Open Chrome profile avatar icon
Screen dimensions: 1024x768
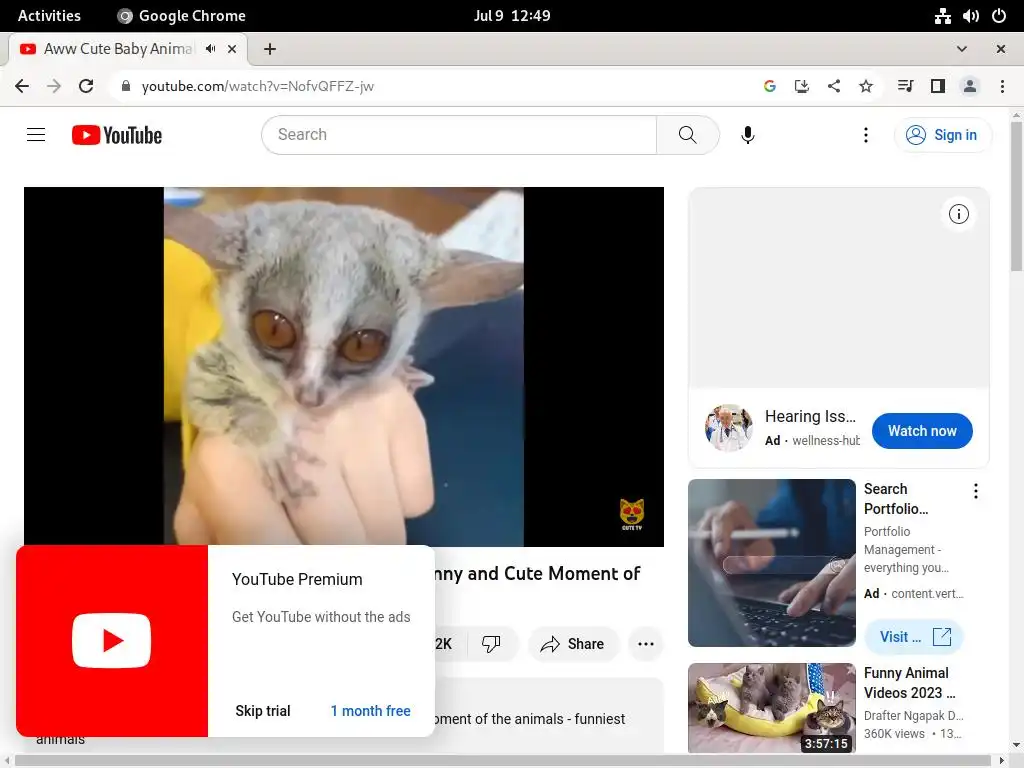tap(970, 86)
